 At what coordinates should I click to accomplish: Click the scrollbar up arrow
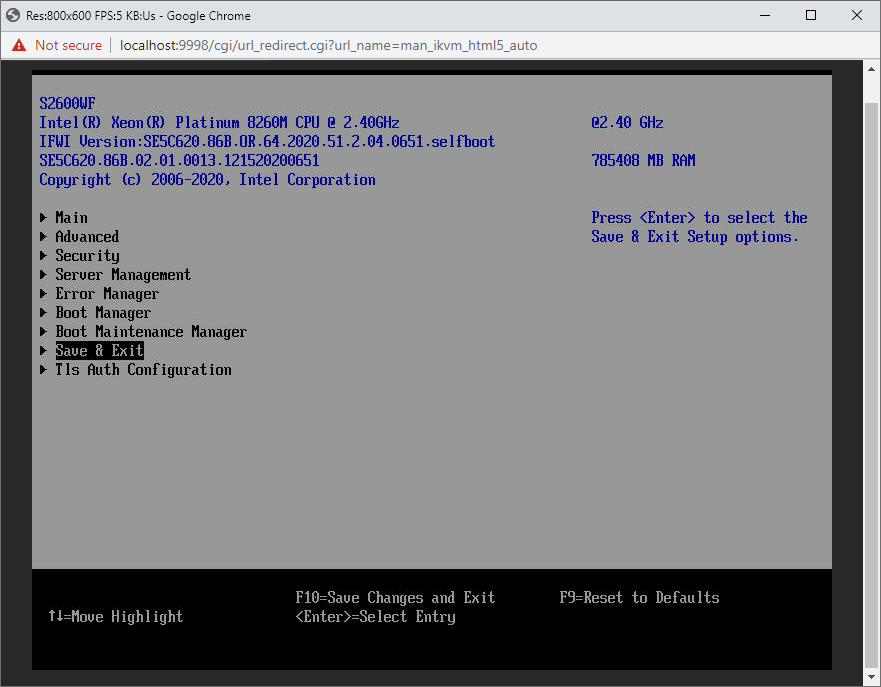click(x=871, y=69)
